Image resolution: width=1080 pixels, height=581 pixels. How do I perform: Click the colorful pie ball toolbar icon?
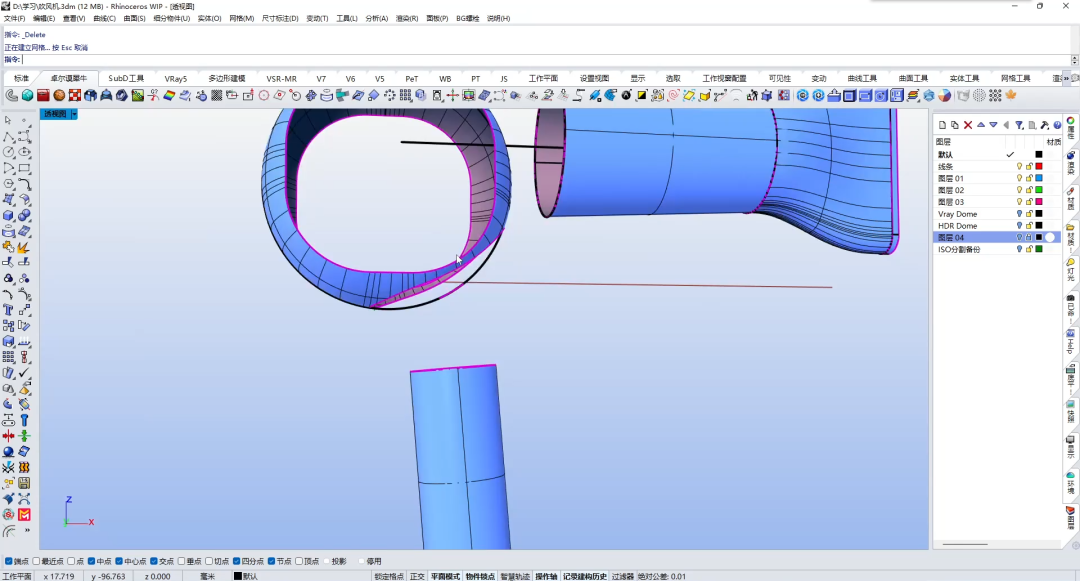944,96
